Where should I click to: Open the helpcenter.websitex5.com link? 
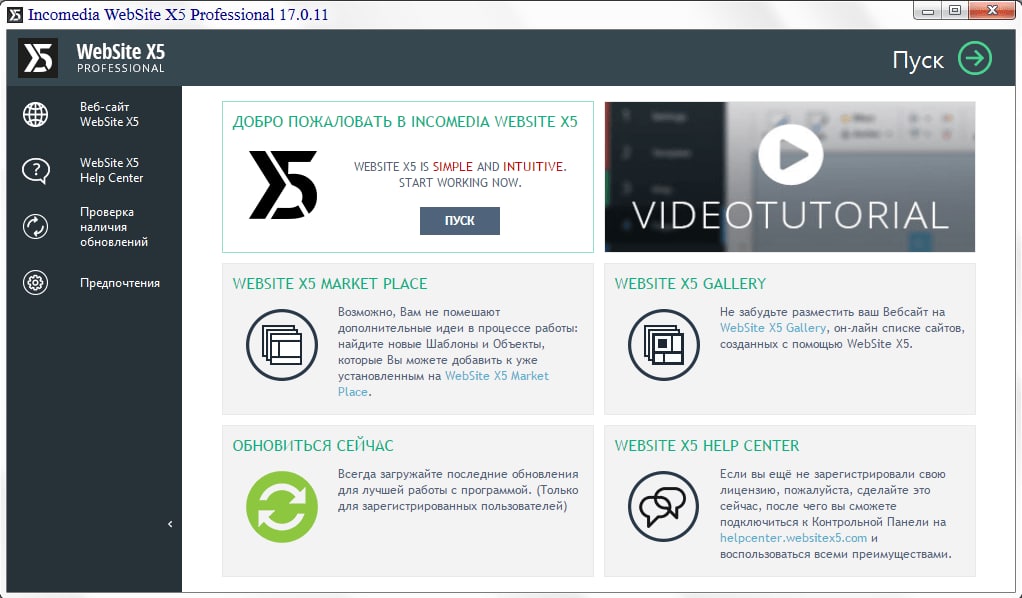click(793, 538)
